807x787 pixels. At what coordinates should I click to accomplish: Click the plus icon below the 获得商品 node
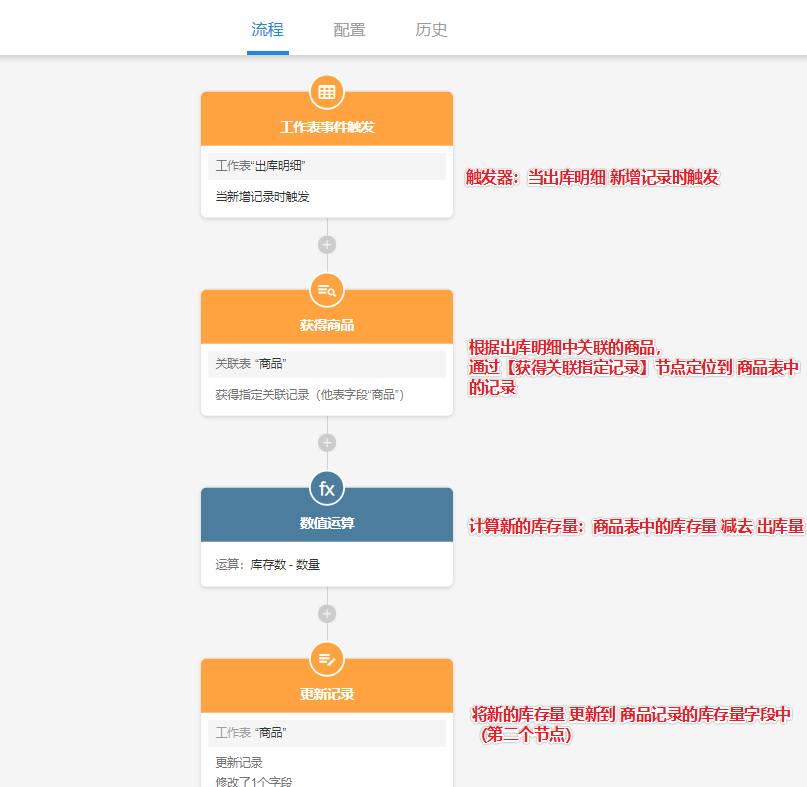327,443
